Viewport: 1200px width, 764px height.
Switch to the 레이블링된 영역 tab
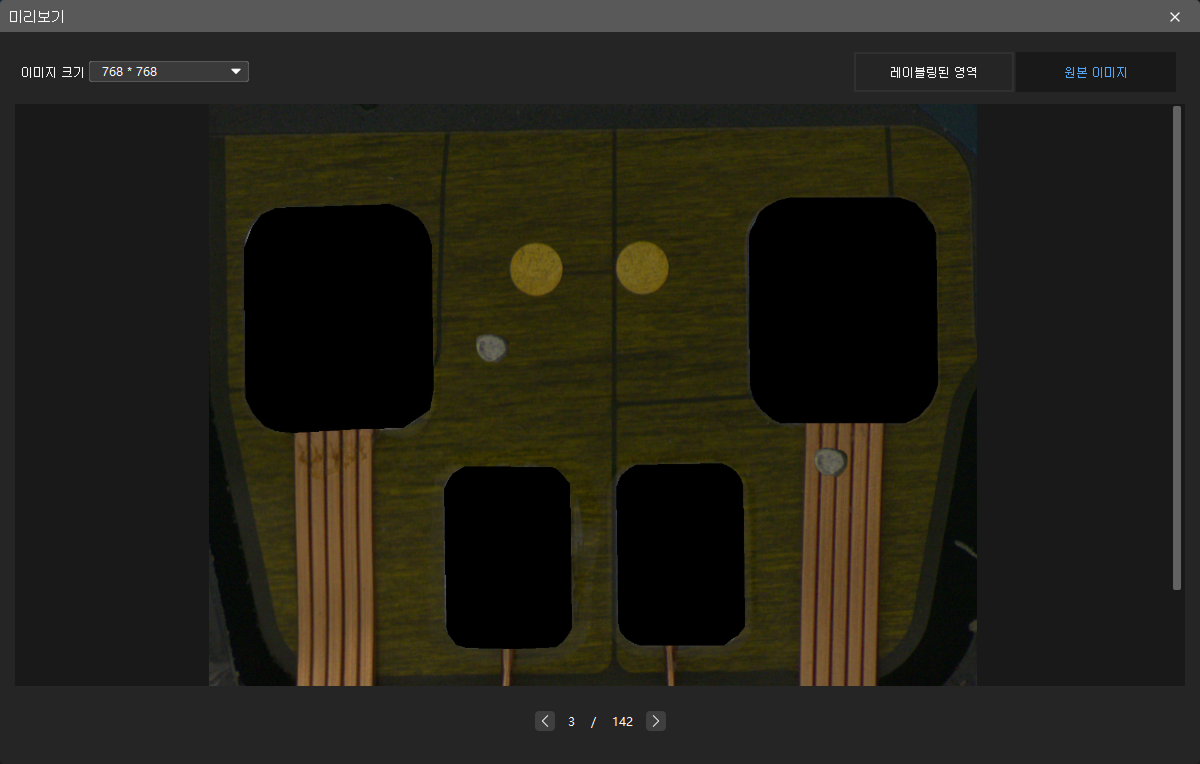click(x=934, y=72)
